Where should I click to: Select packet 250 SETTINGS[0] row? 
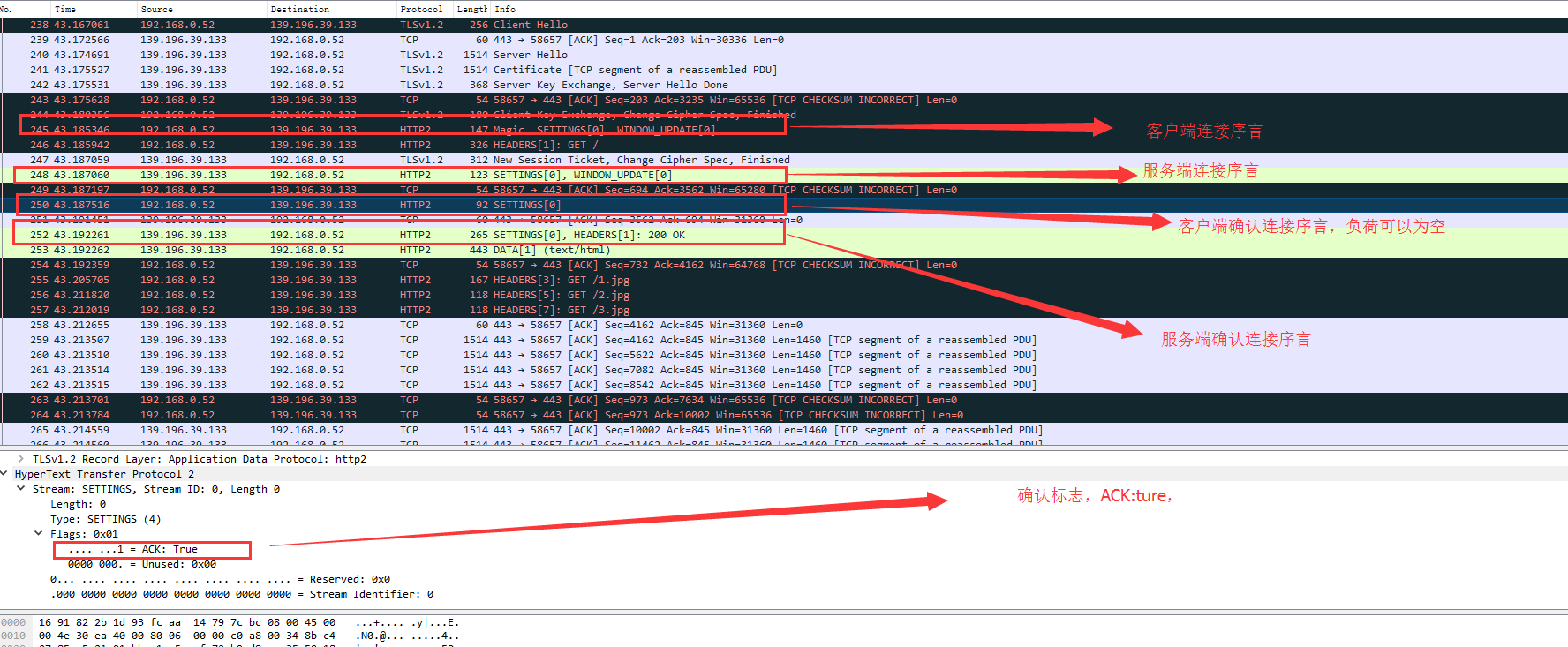click(784, 205)
